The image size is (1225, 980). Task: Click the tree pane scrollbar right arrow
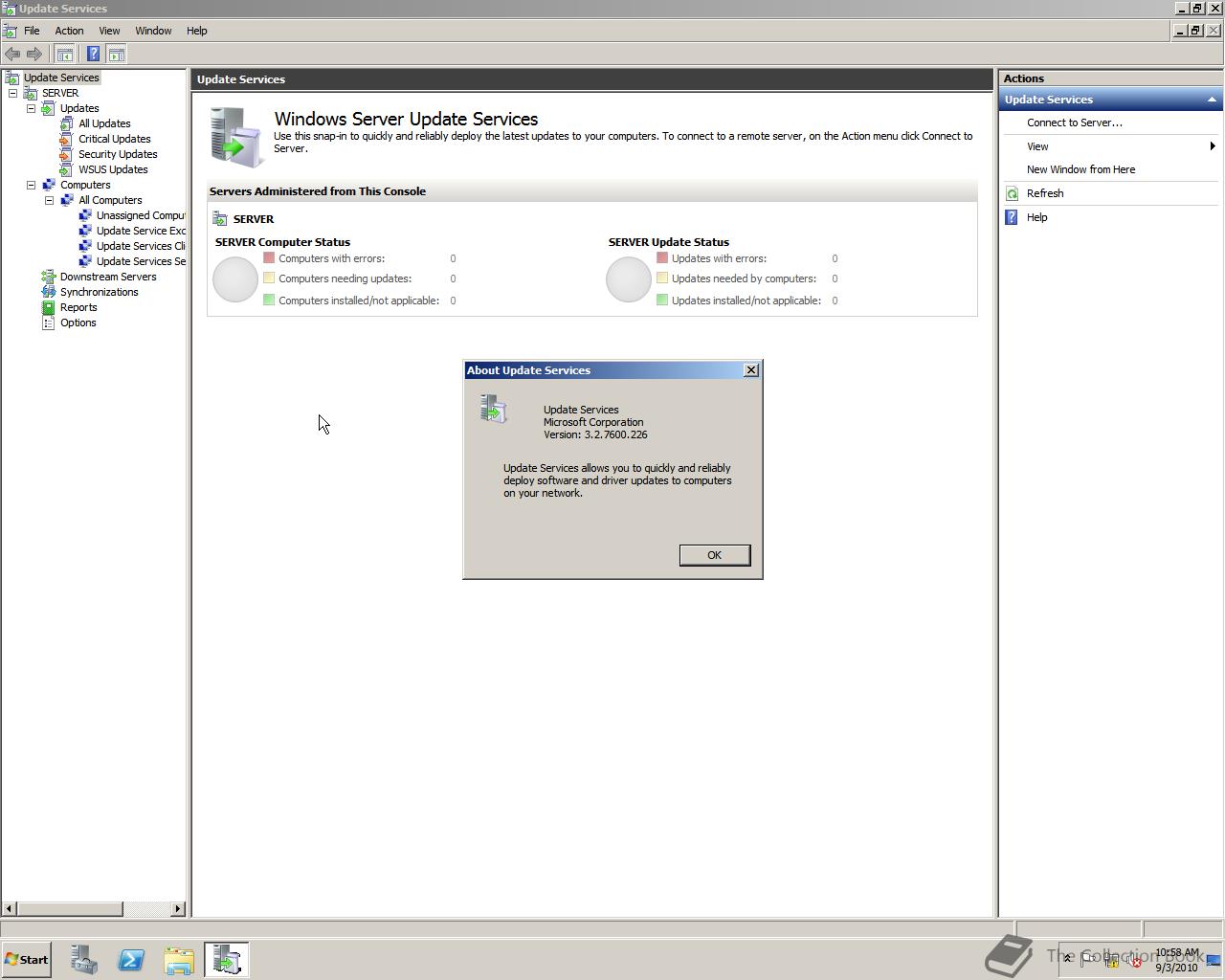pyautogui.click(x=178, y=908)
